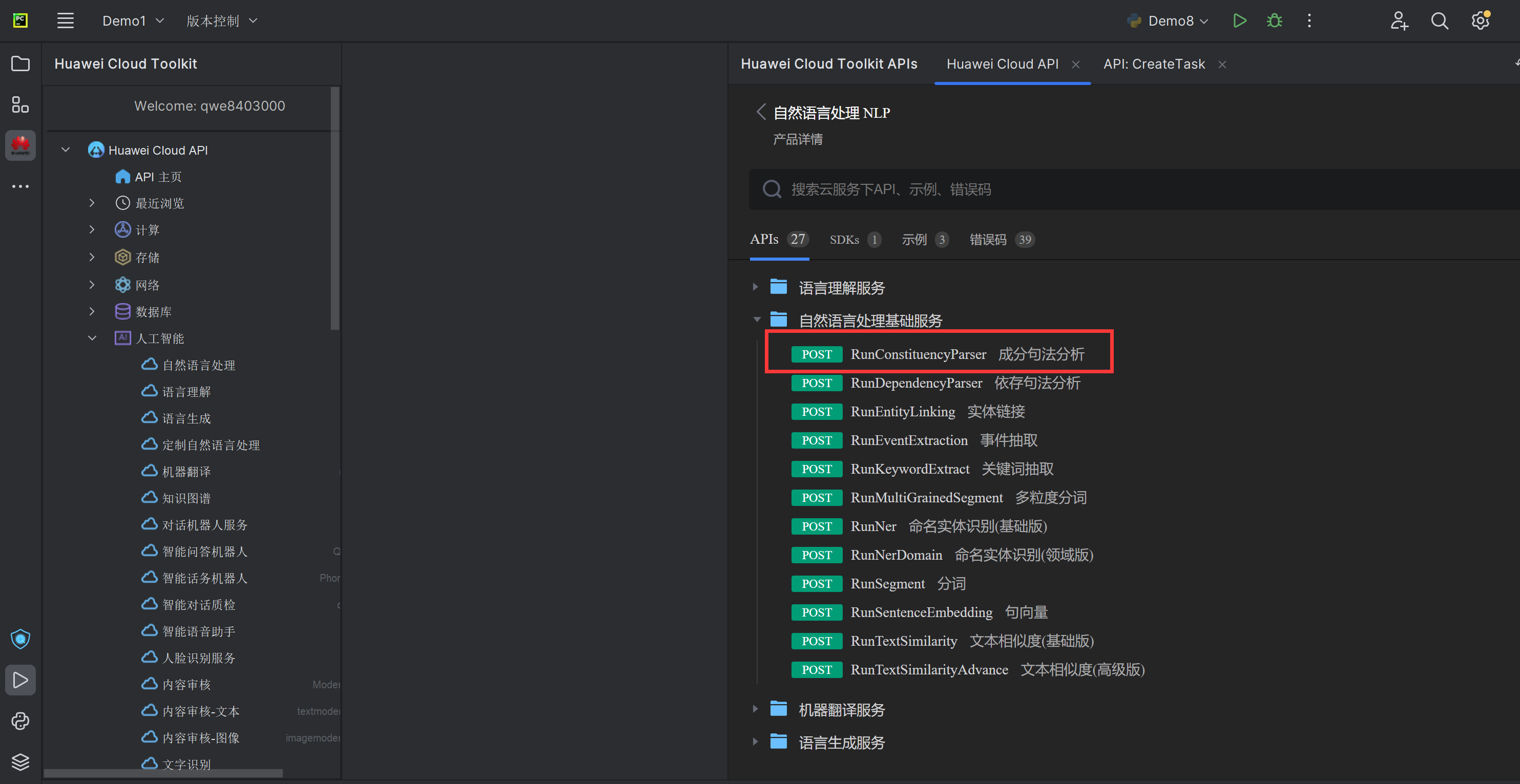Expand the 计算 tree node
Image resolution: width=1520 pixels, height=784 pixels.
tap(92, 229)
